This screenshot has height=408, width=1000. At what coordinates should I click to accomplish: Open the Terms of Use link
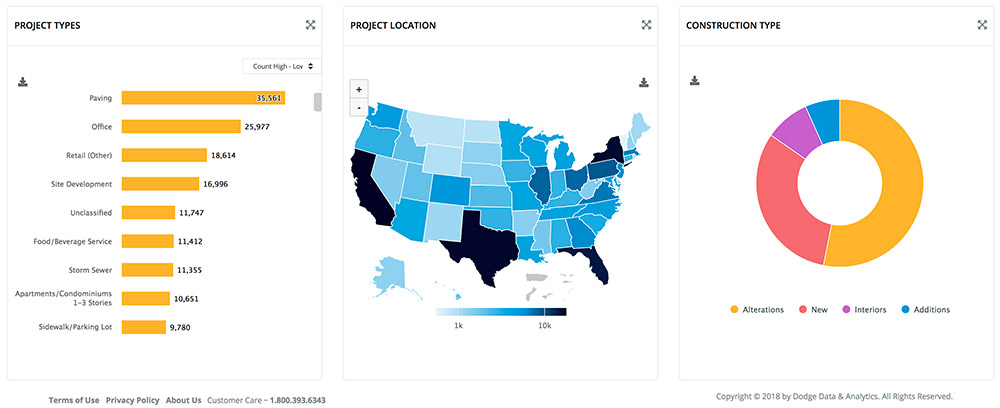pos(74,400)
